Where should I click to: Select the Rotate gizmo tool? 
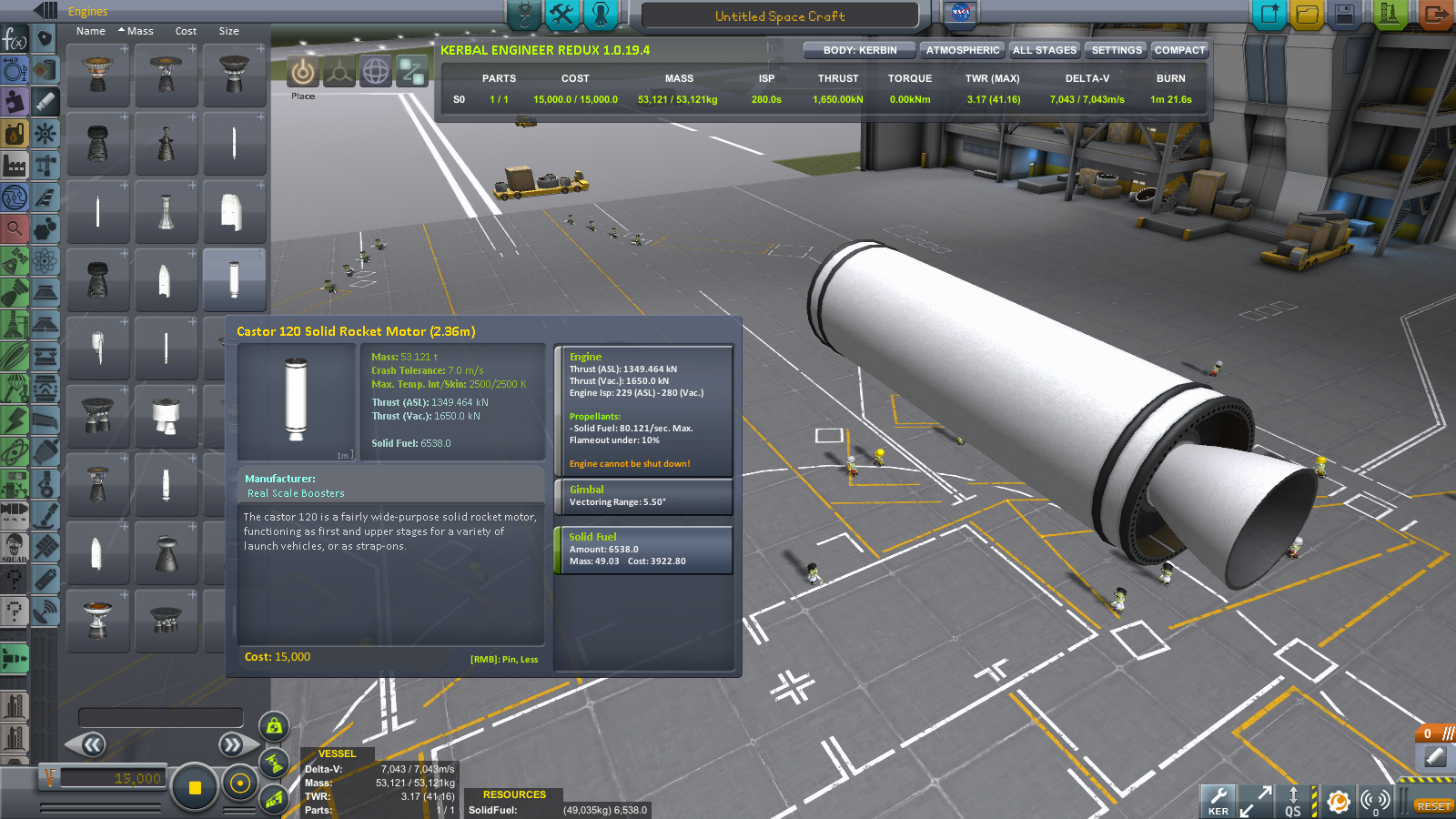pos(376,71)
